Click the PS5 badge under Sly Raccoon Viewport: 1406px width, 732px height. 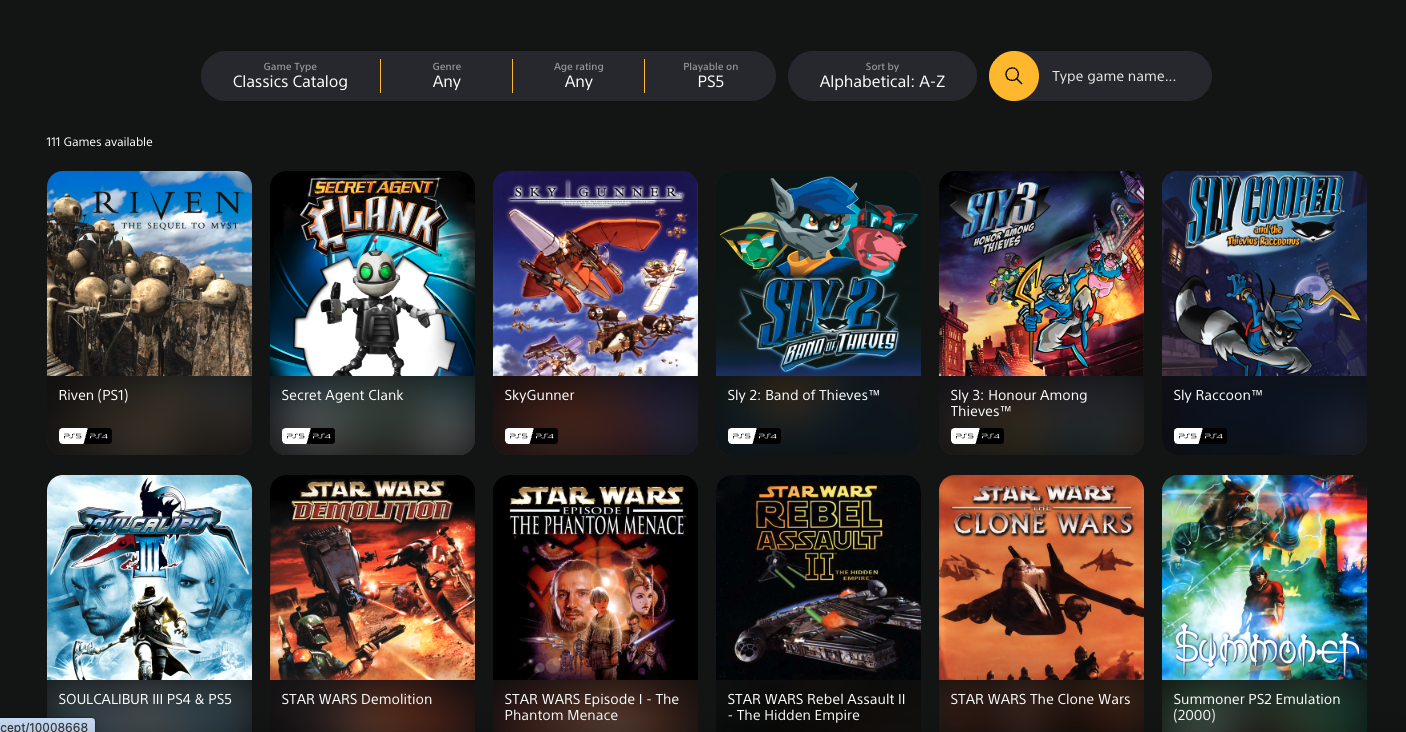1187,436
